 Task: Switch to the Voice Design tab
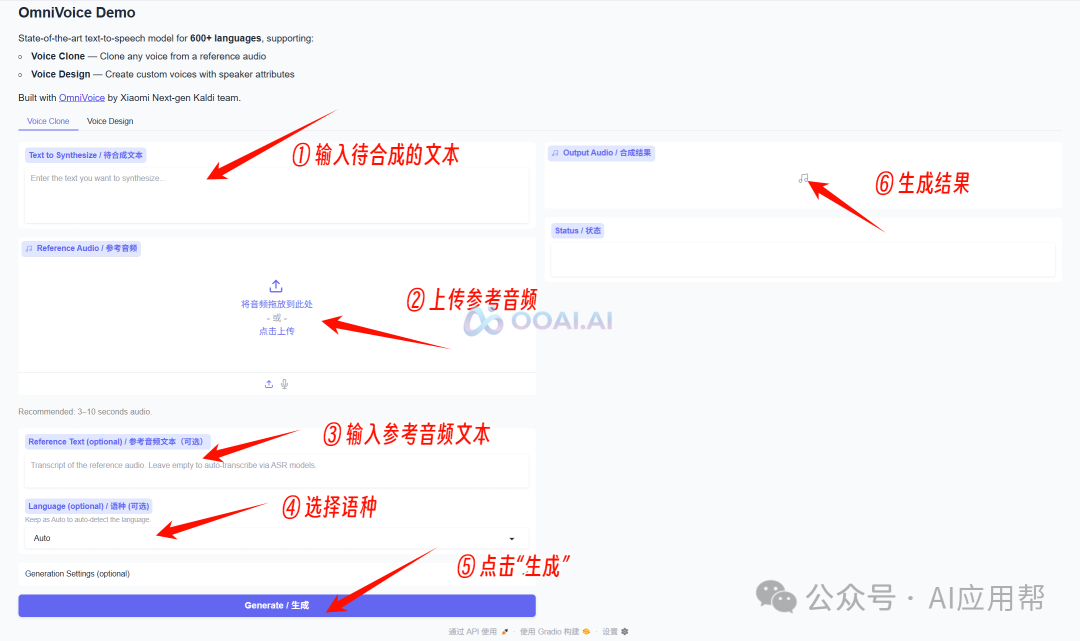(x=110, y=120)
